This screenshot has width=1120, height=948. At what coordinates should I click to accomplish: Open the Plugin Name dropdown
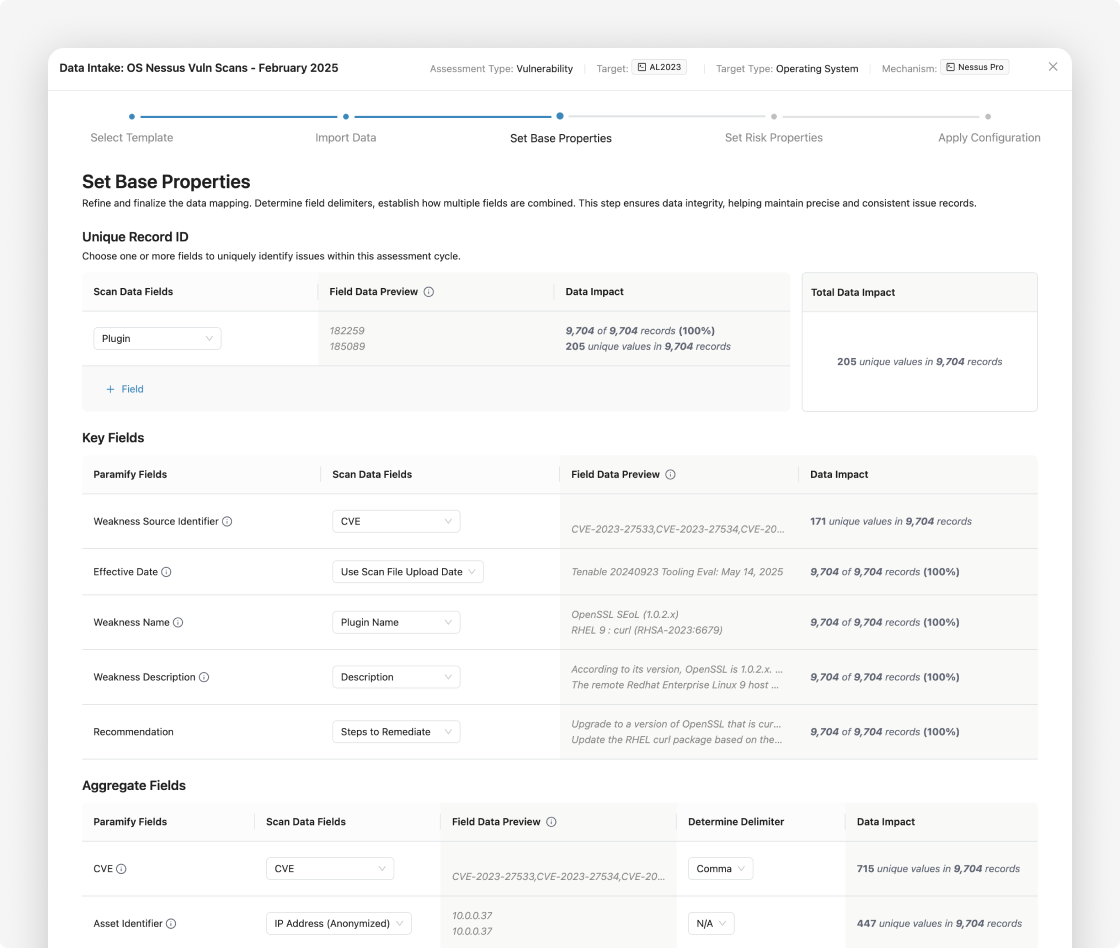pos(396,622)
